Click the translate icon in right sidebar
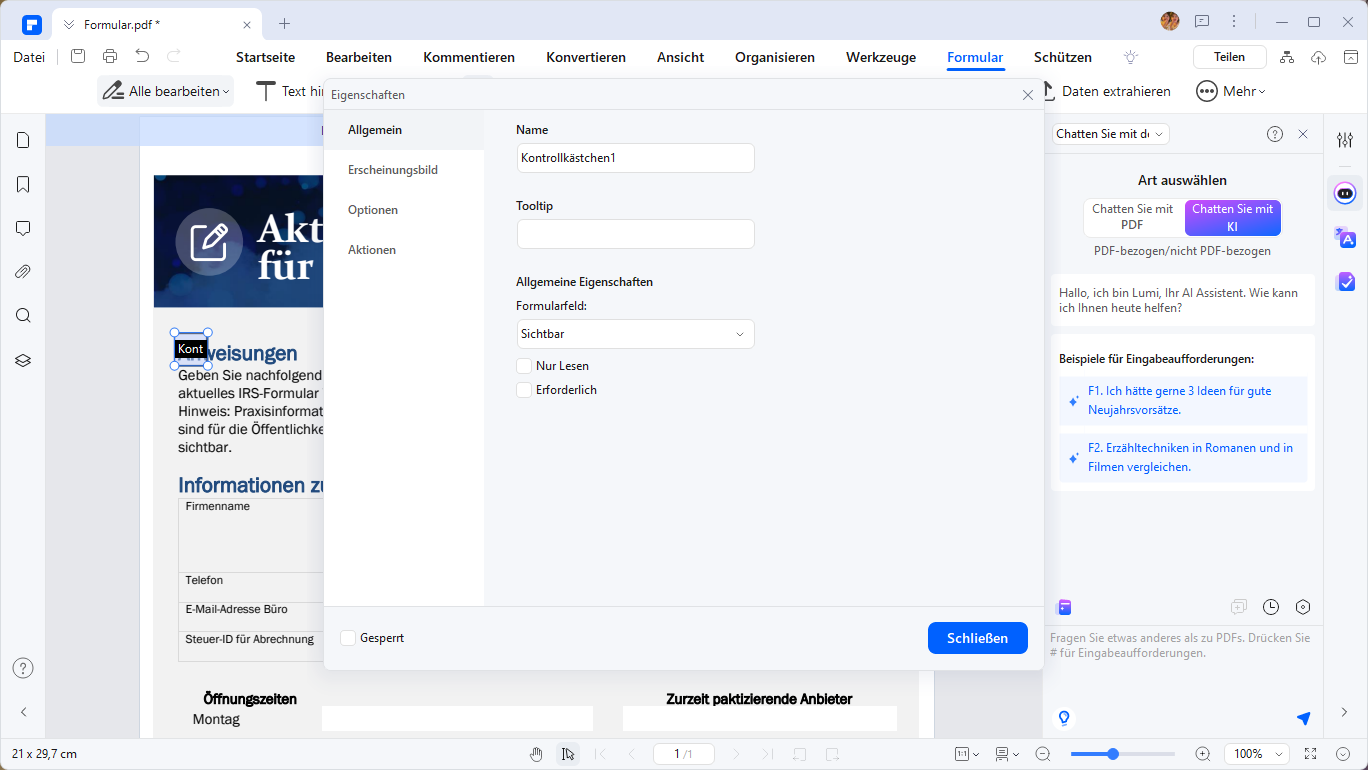This screenshot has width=1368, height=770. click(1345, 237)
